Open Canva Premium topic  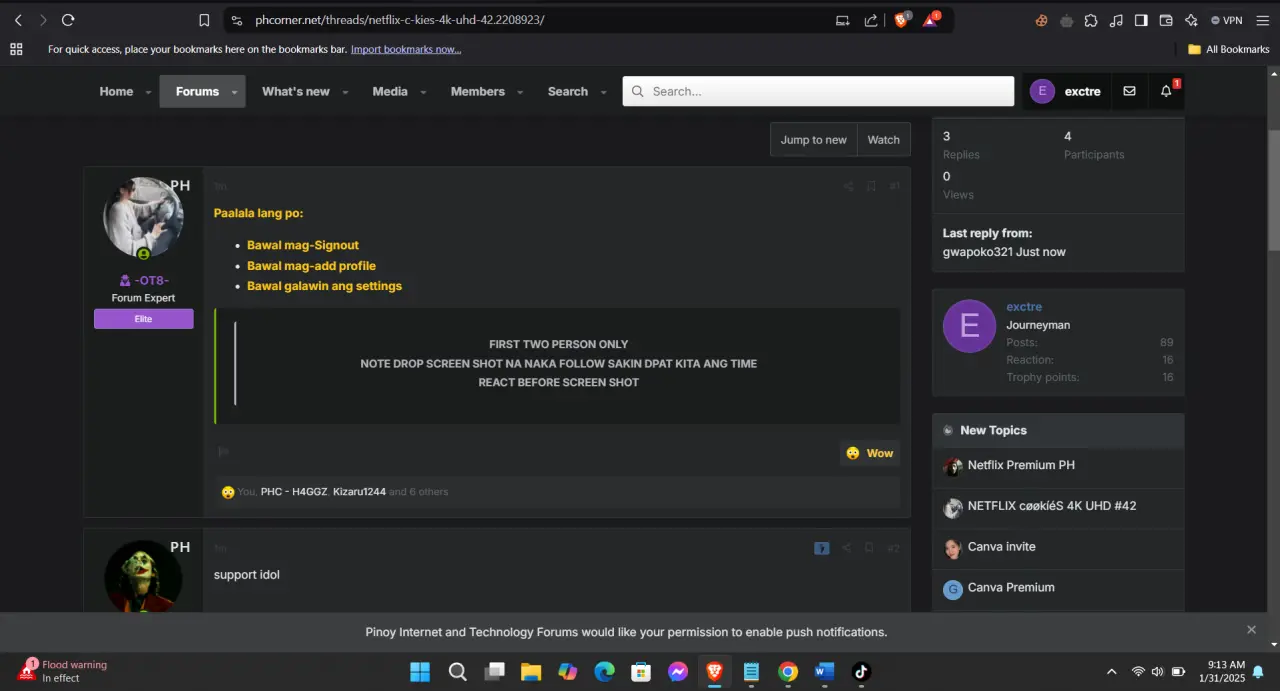(x=1011, y=587)
